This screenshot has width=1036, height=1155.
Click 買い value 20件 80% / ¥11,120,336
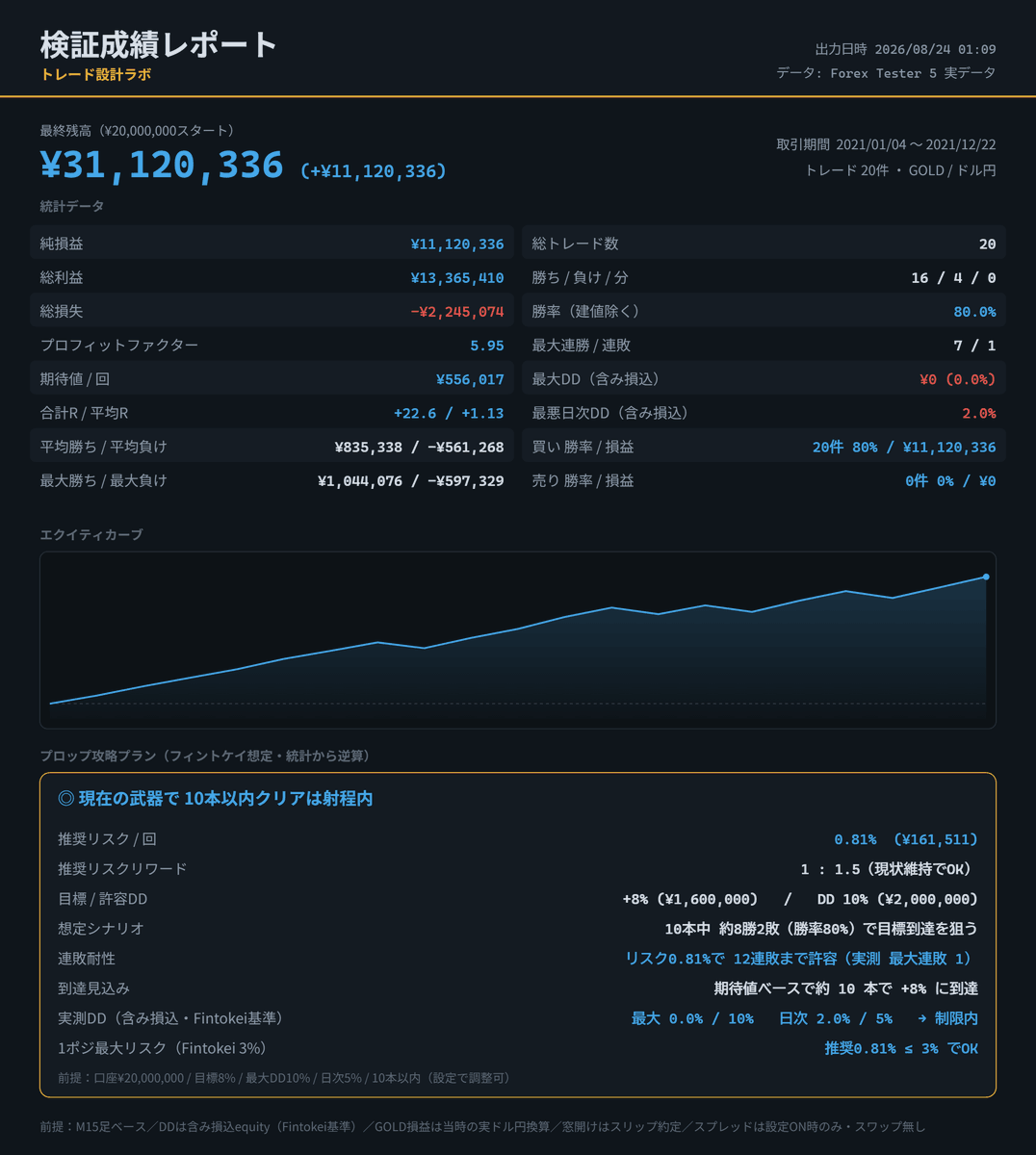[x=904, y=447]
